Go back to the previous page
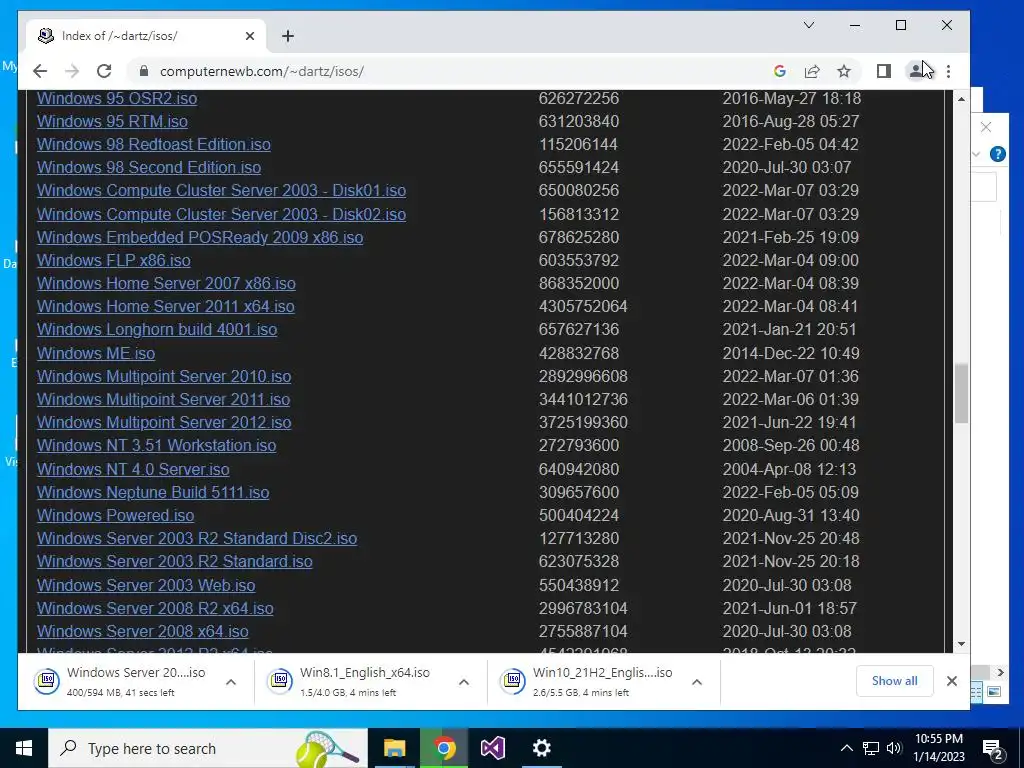 click(40, 71)
